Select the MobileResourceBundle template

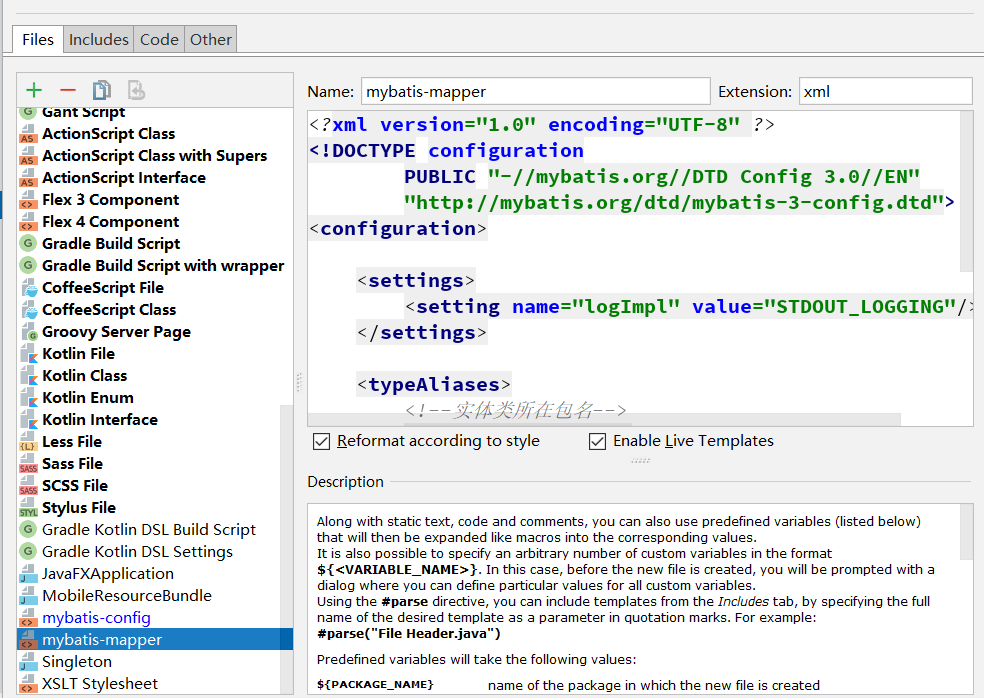tap(127, 596)
